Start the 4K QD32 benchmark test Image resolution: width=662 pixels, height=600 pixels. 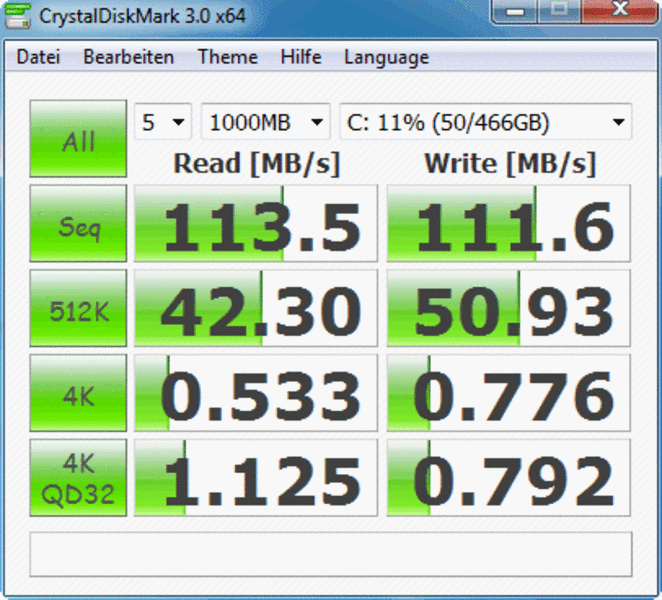[x=78, y=478]
